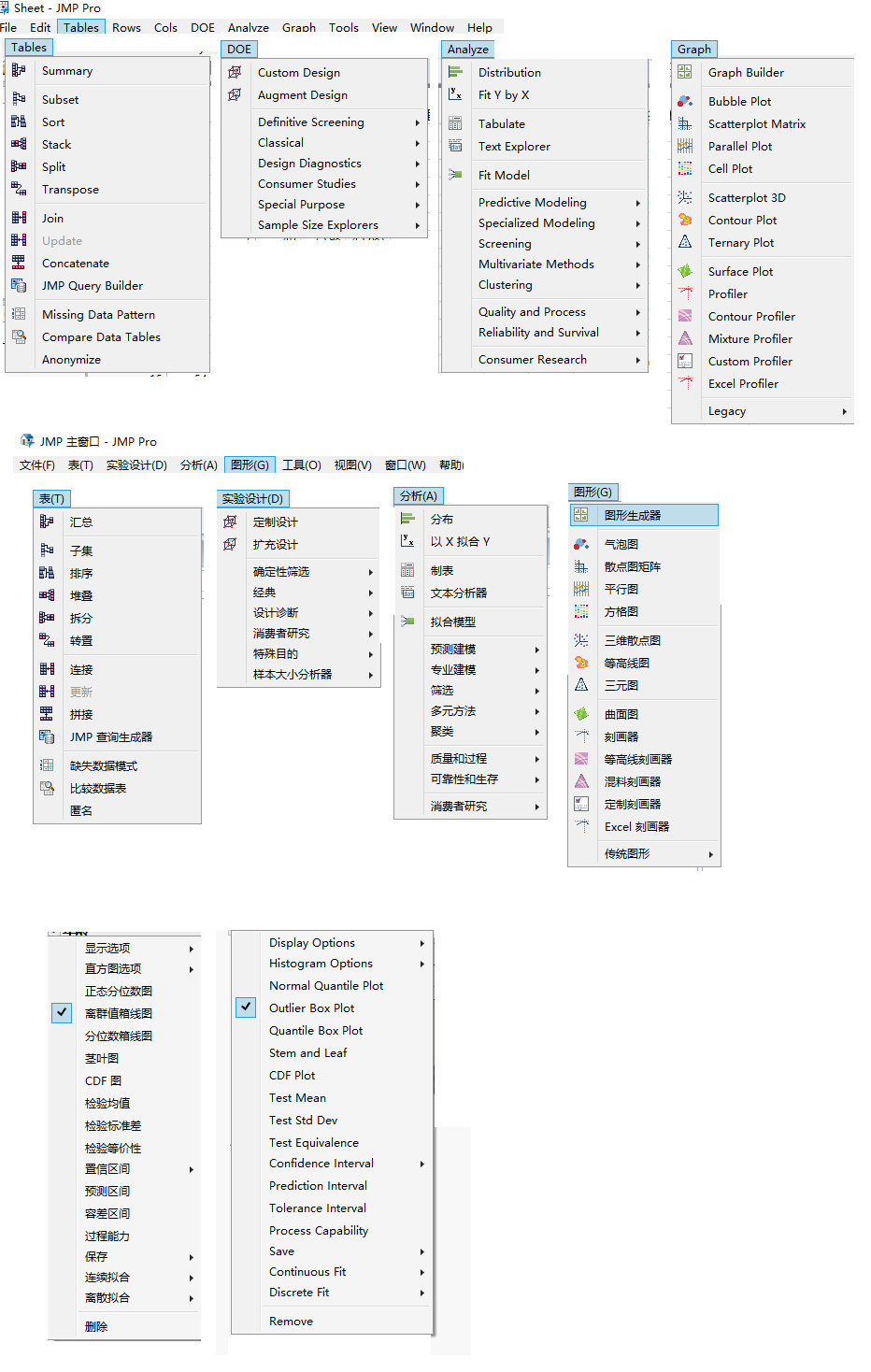The image size is (871, 1372).
Task: Open the Tables menu in menu bar
Action: tap(81, 27)
